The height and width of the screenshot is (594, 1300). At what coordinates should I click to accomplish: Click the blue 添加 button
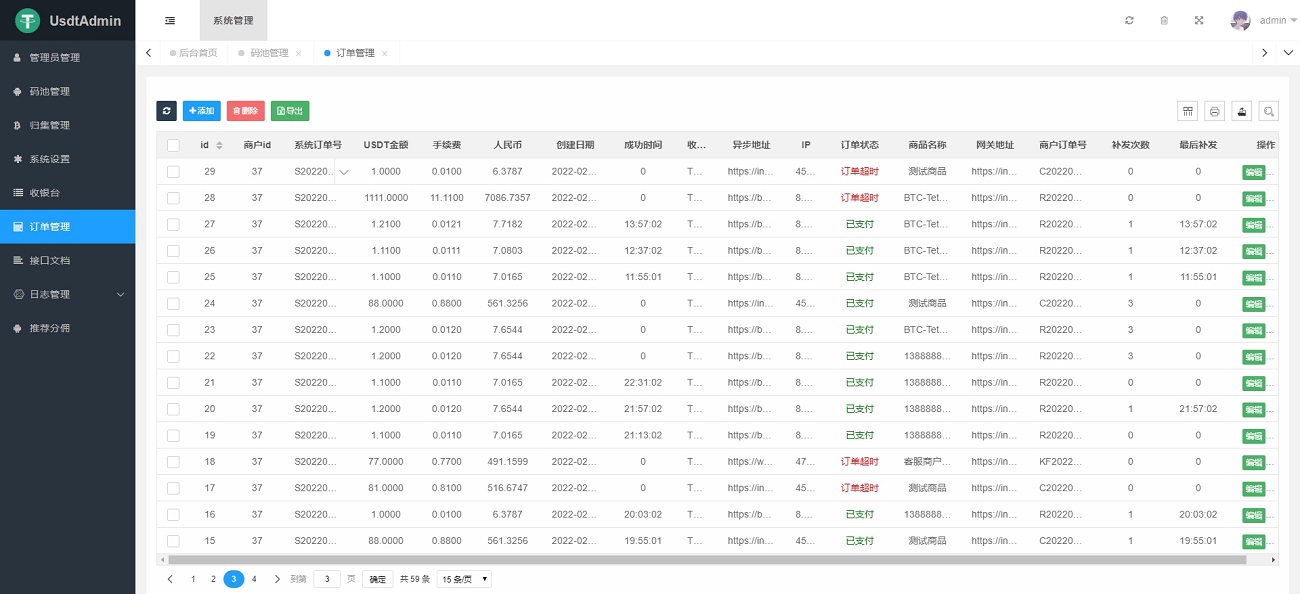coord(202,111)
